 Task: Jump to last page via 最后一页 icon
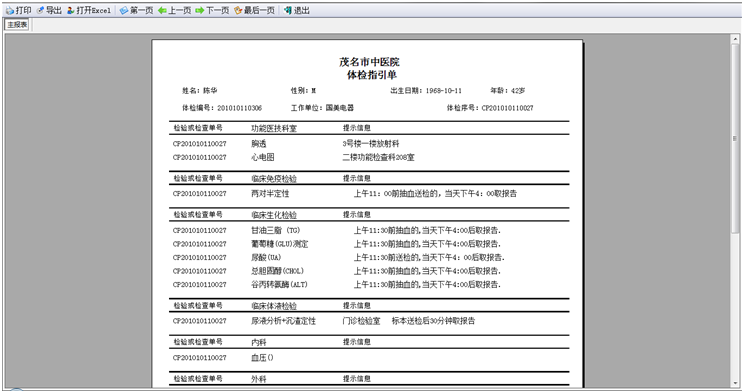tap(238, 10)
